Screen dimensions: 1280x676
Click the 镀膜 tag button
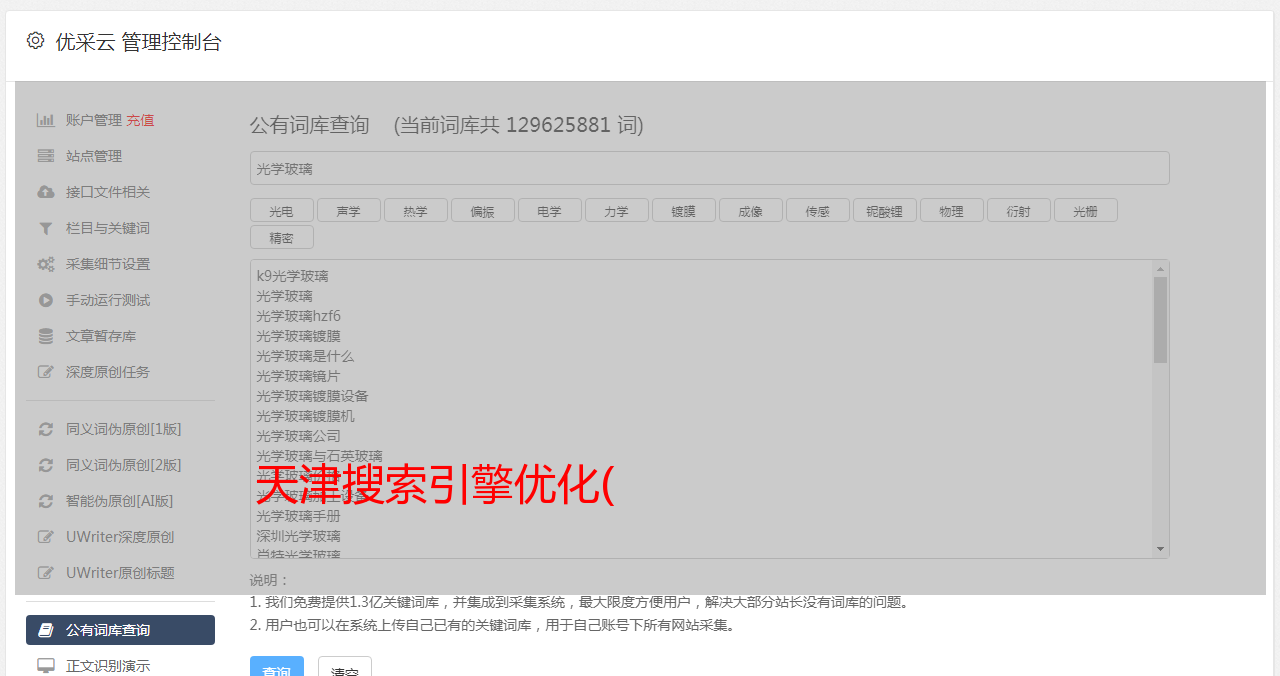[684, 210]
